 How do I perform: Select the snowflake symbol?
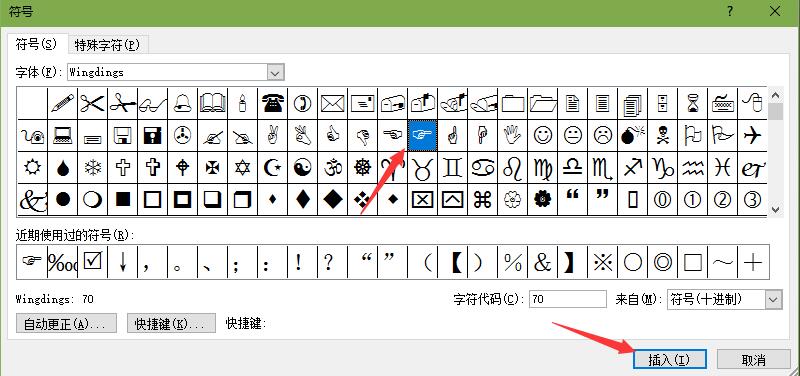(x=92, y=167)
